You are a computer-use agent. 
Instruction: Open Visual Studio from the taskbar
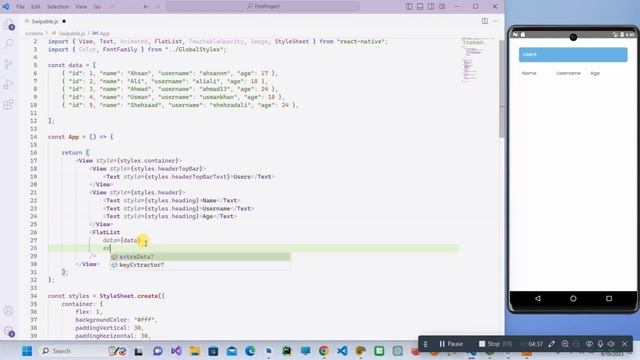click(176, 351)
